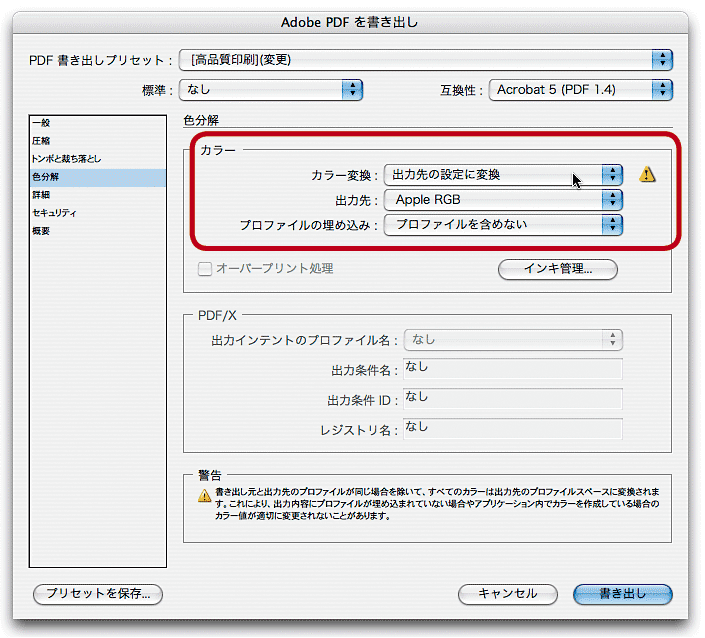Click the PDF/X group label

point(217,316)
